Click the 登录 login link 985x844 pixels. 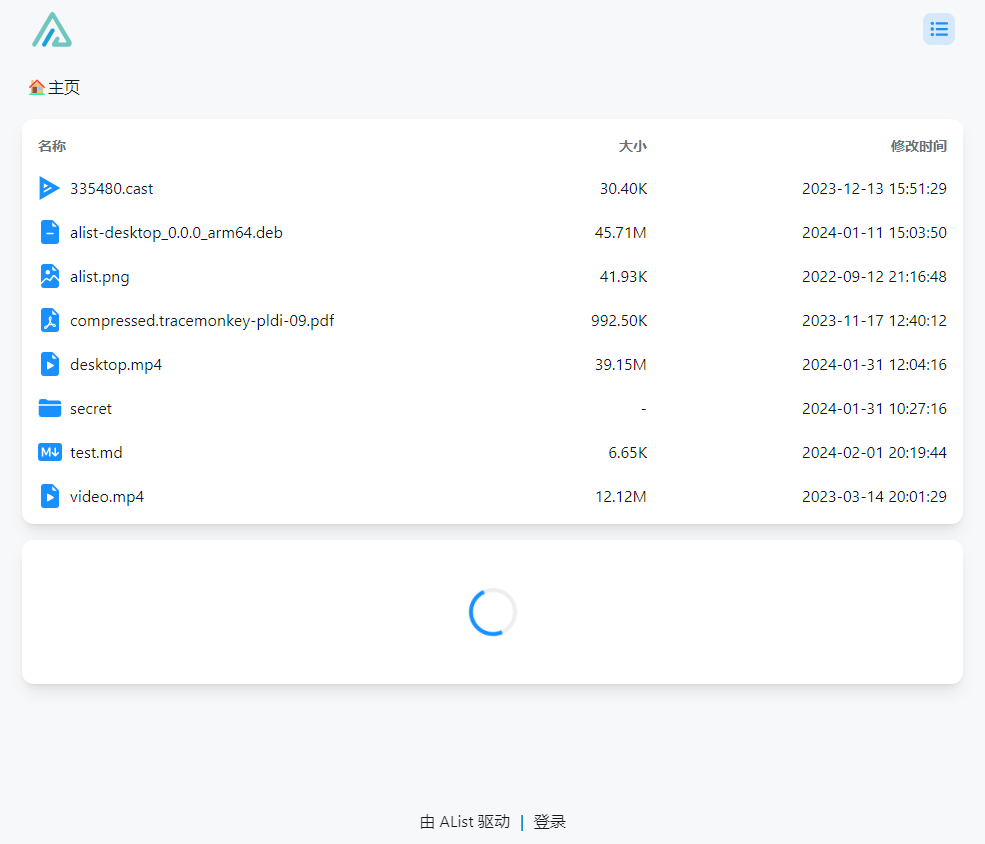point(549,822)
